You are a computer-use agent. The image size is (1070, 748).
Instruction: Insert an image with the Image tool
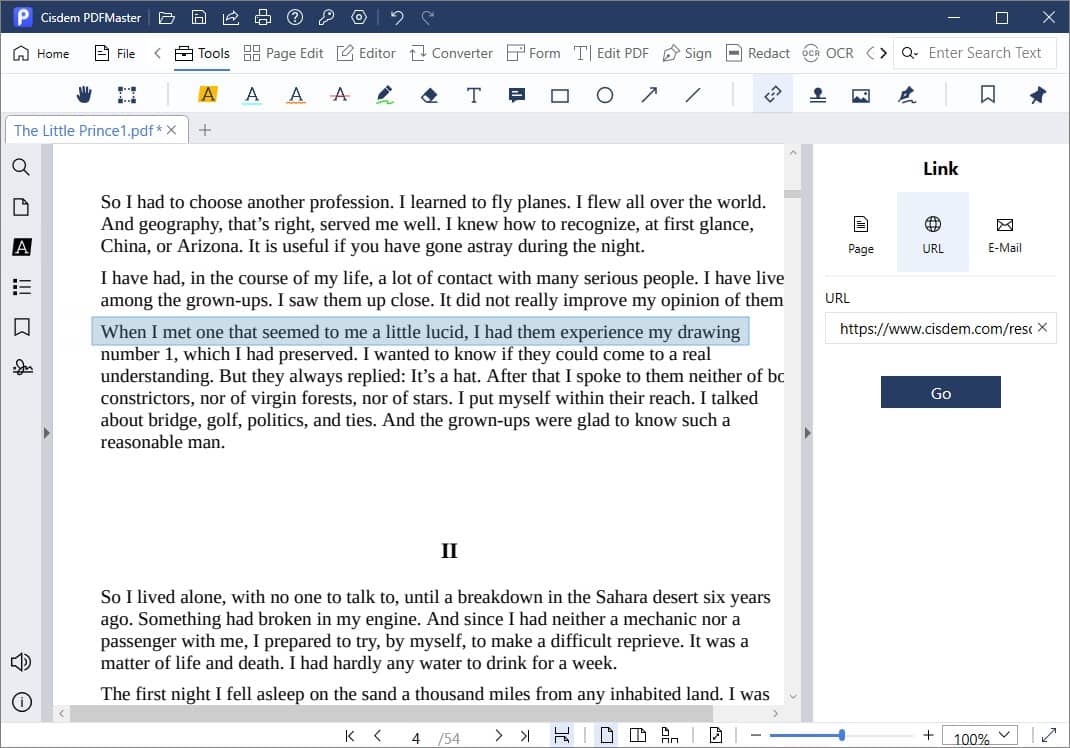click(862, 94)
